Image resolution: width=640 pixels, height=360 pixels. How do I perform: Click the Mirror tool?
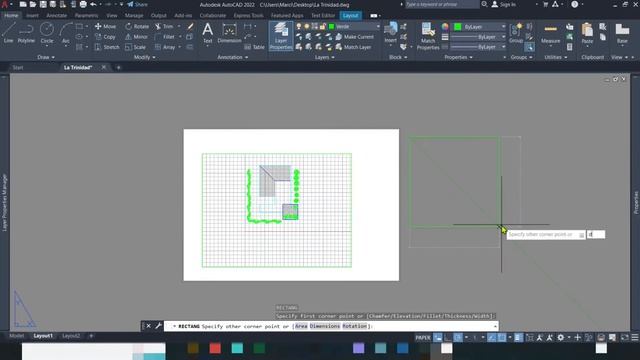tap(136, 37)
